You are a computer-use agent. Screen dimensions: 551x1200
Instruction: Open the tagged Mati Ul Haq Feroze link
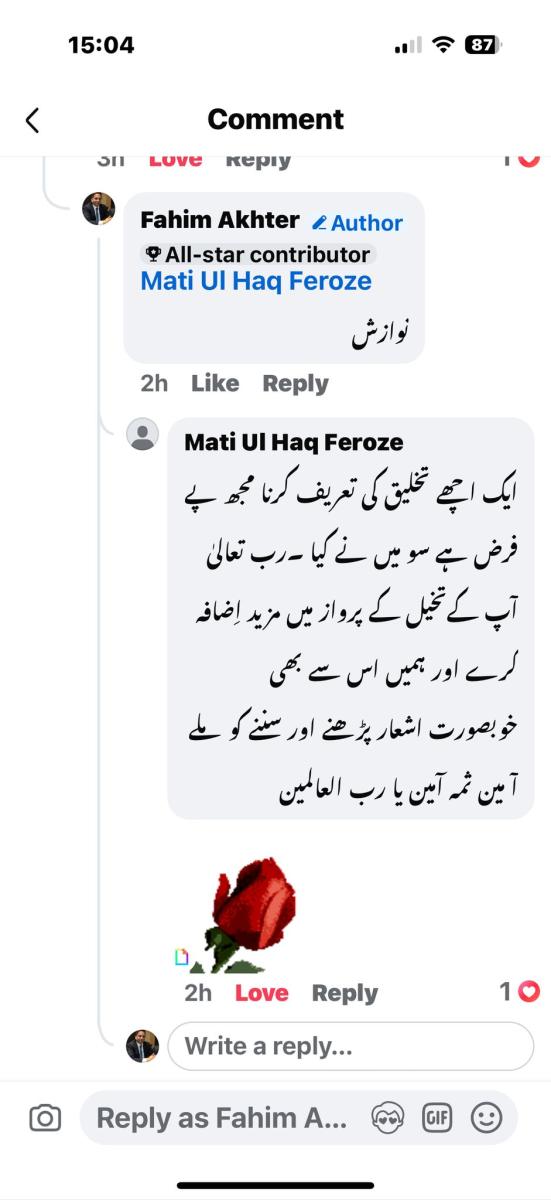pos(256,281)
